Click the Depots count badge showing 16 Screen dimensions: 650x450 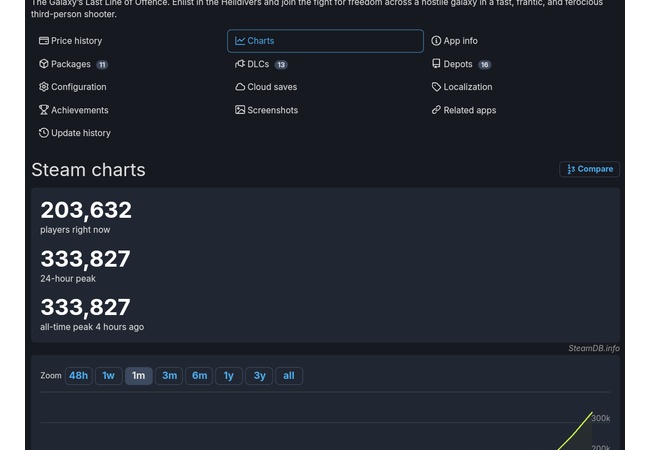point(485,65)
